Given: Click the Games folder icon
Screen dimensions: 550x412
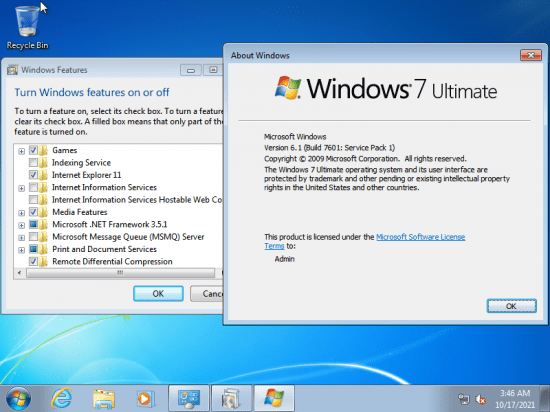Looking at the screenshot, I should (x=43, y=150).
